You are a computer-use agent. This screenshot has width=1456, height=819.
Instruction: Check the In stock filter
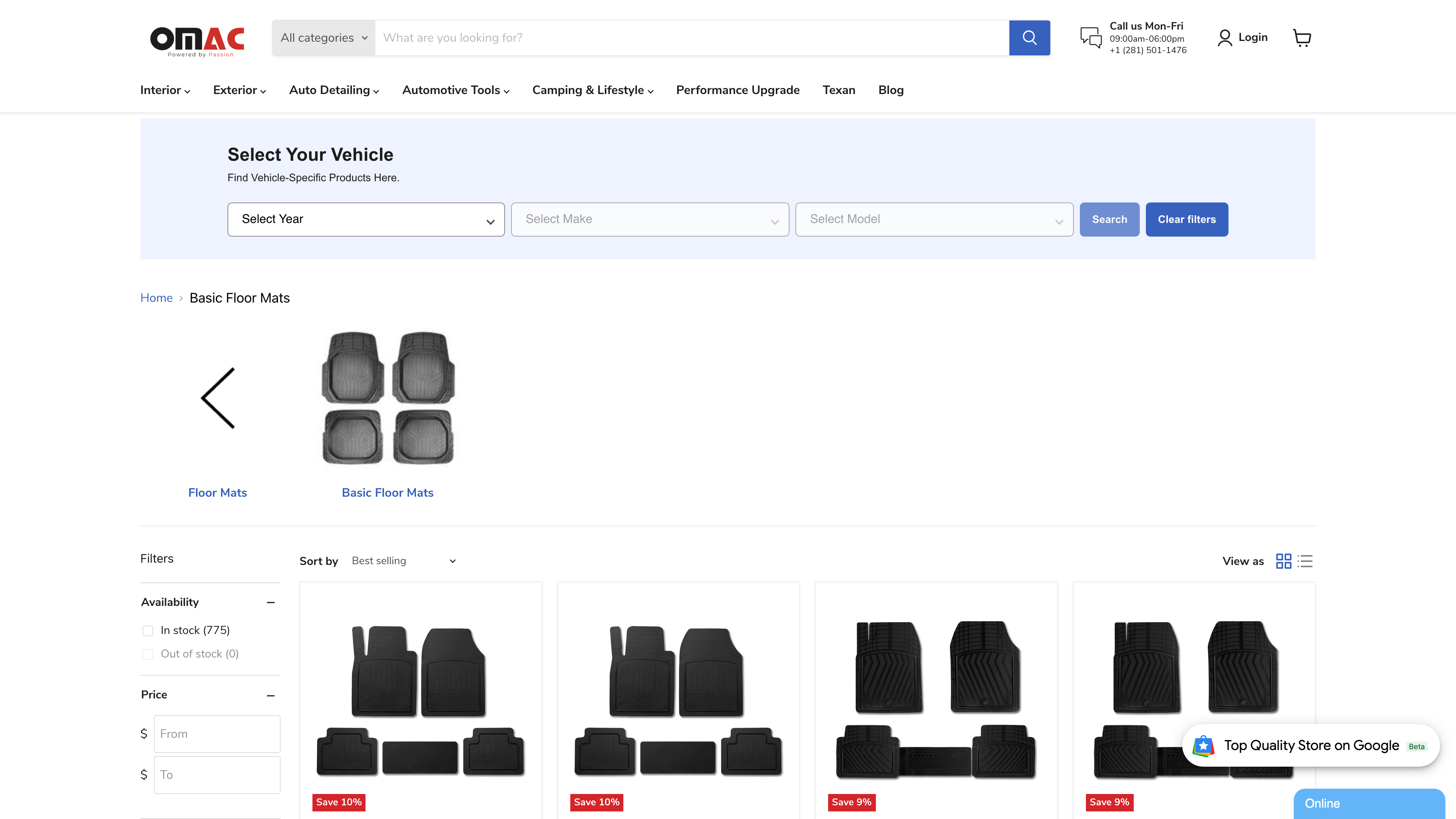(147, 630)
